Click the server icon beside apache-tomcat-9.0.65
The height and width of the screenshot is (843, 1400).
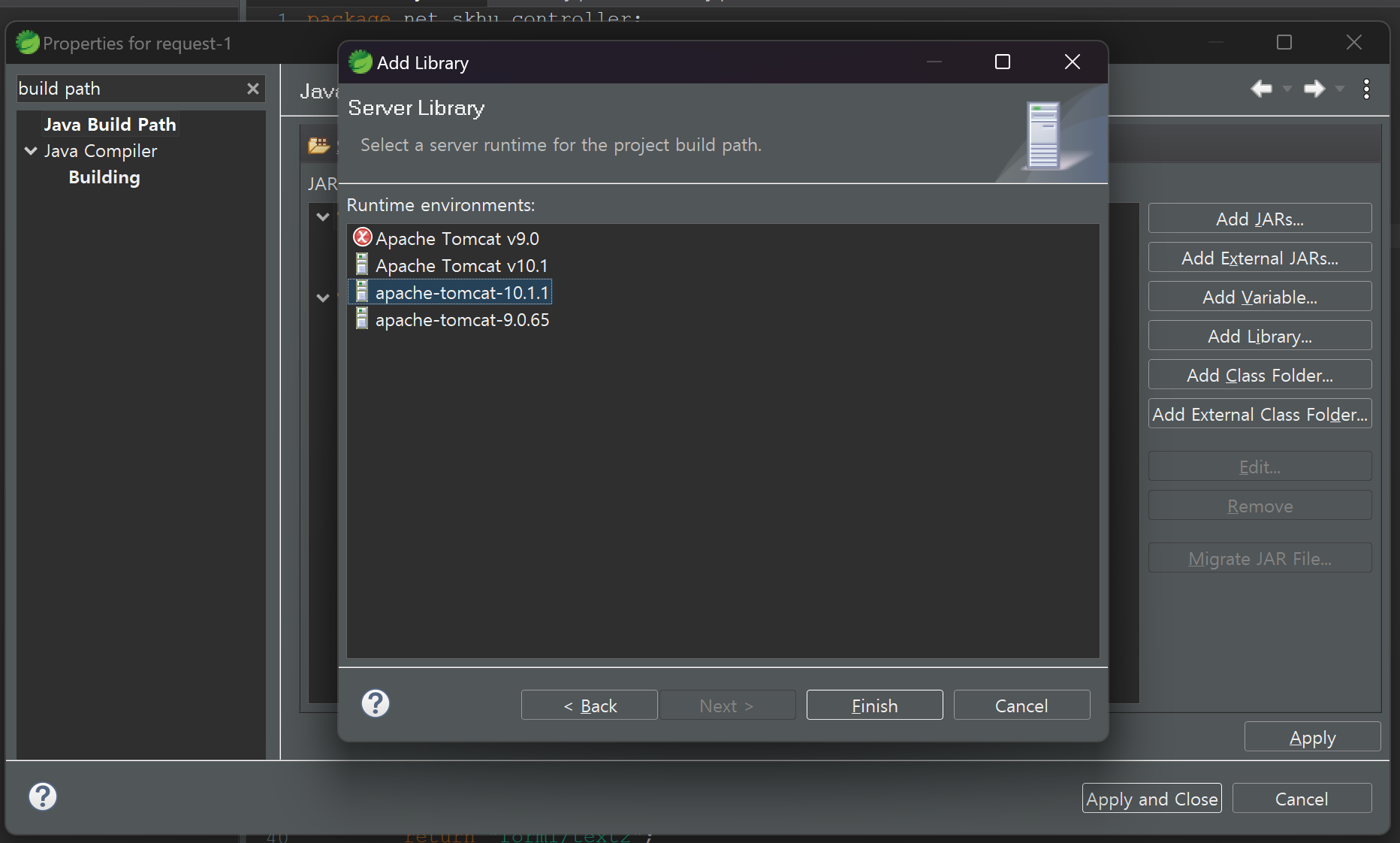[x=361, y=319]
